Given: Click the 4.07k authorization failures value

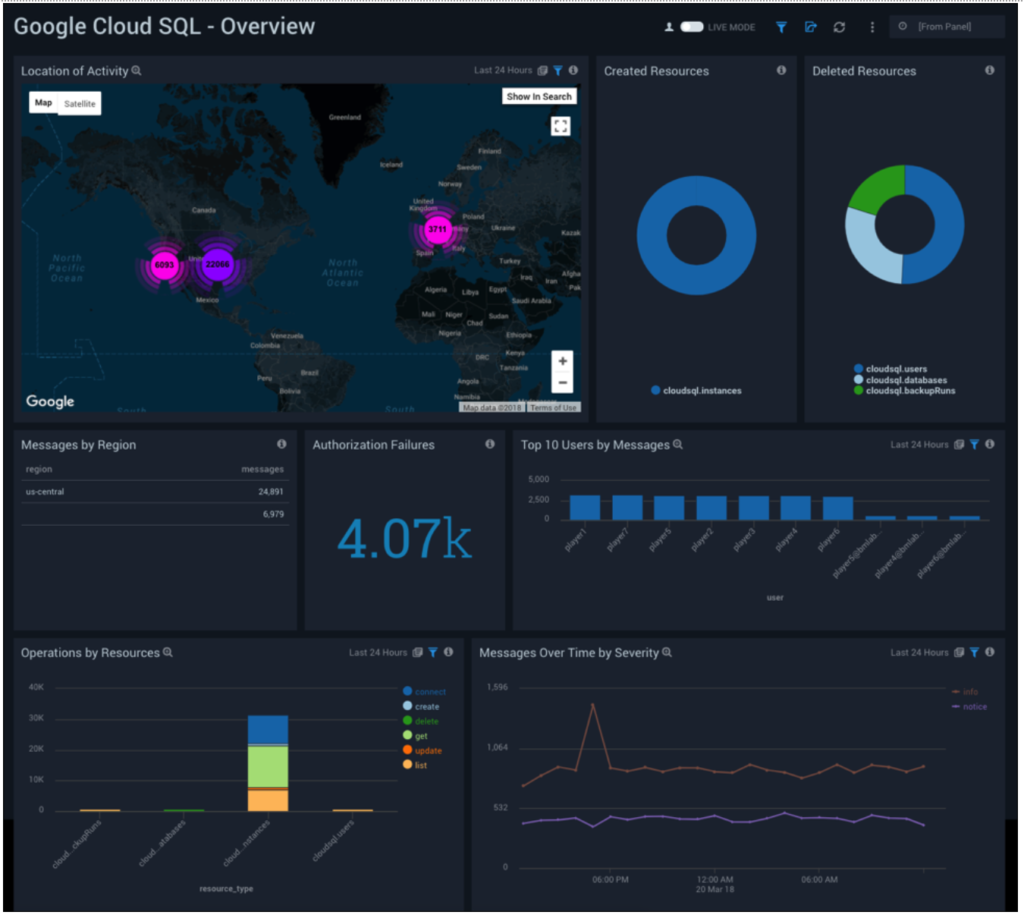Looking at the screenshot, I should (404, 539).
